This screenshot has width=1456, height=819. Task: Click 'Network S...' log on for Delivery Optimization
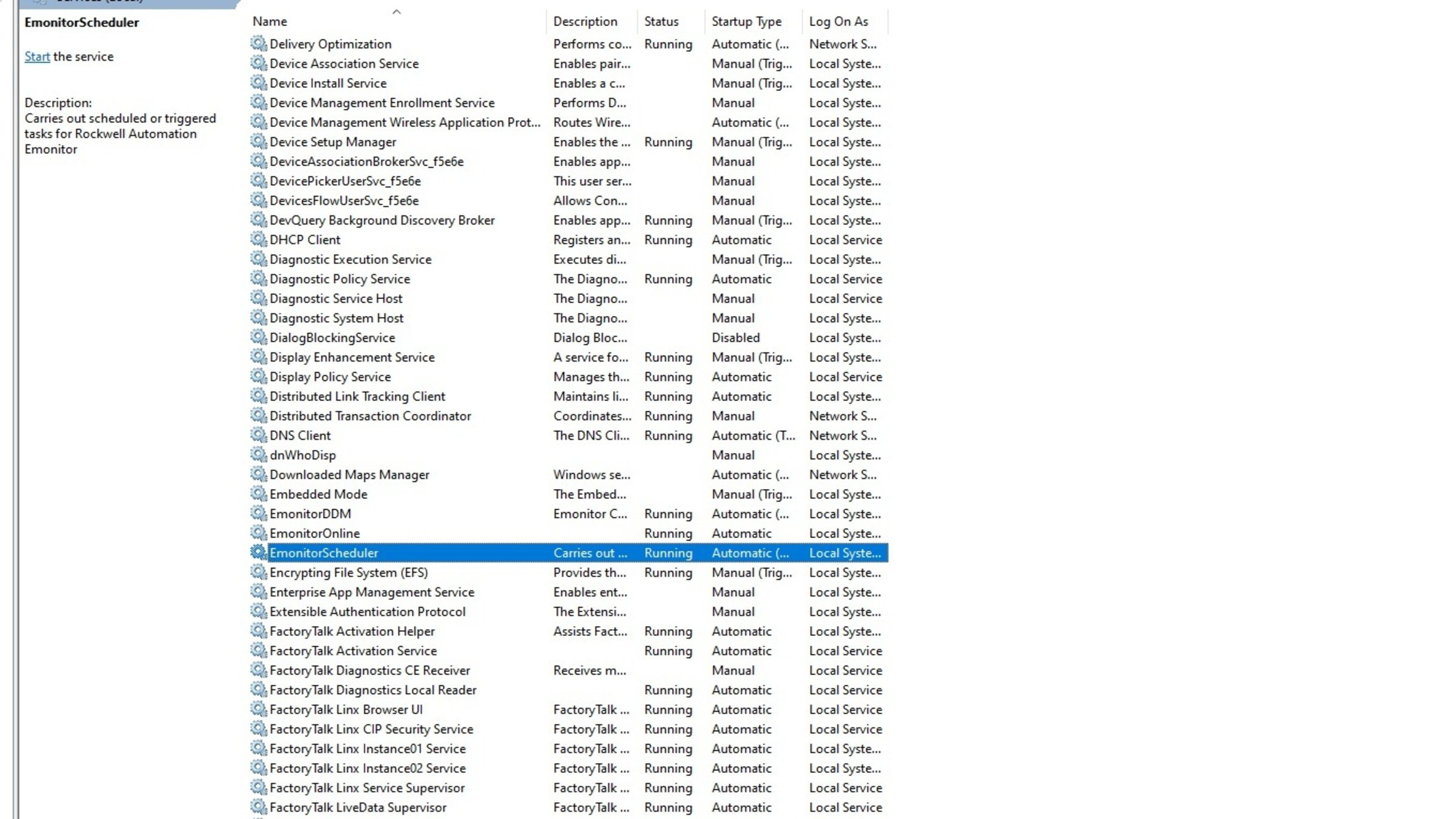click(843, 44)
